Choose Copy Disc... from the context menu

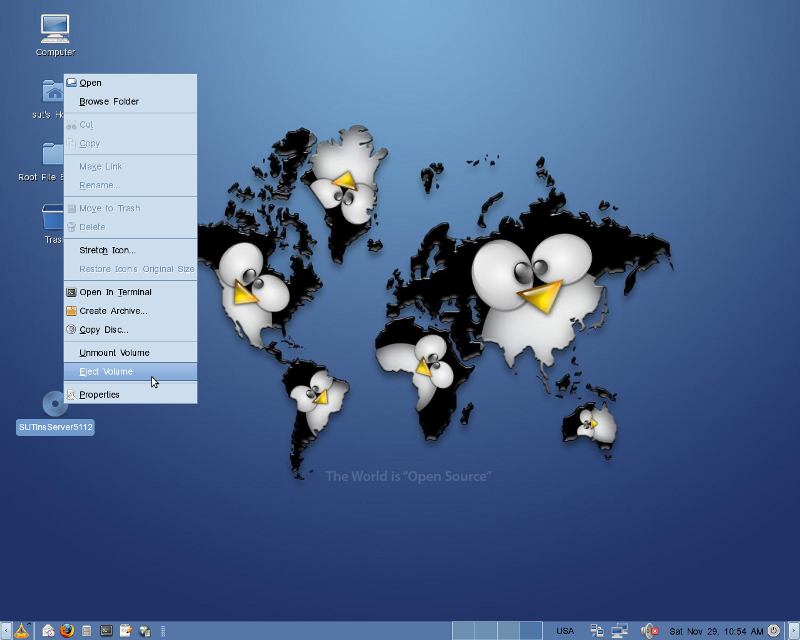point(131,330)
